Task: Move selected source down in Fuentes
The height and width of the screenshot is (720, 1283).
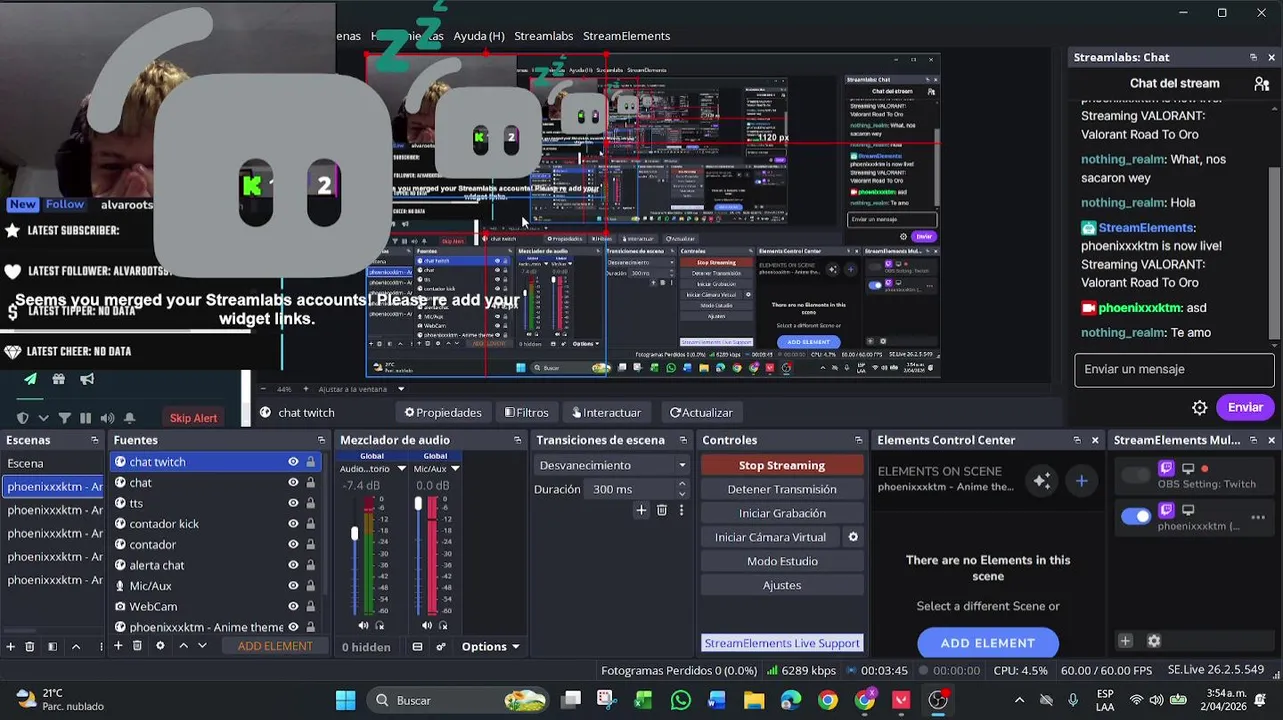Action: 203,646
